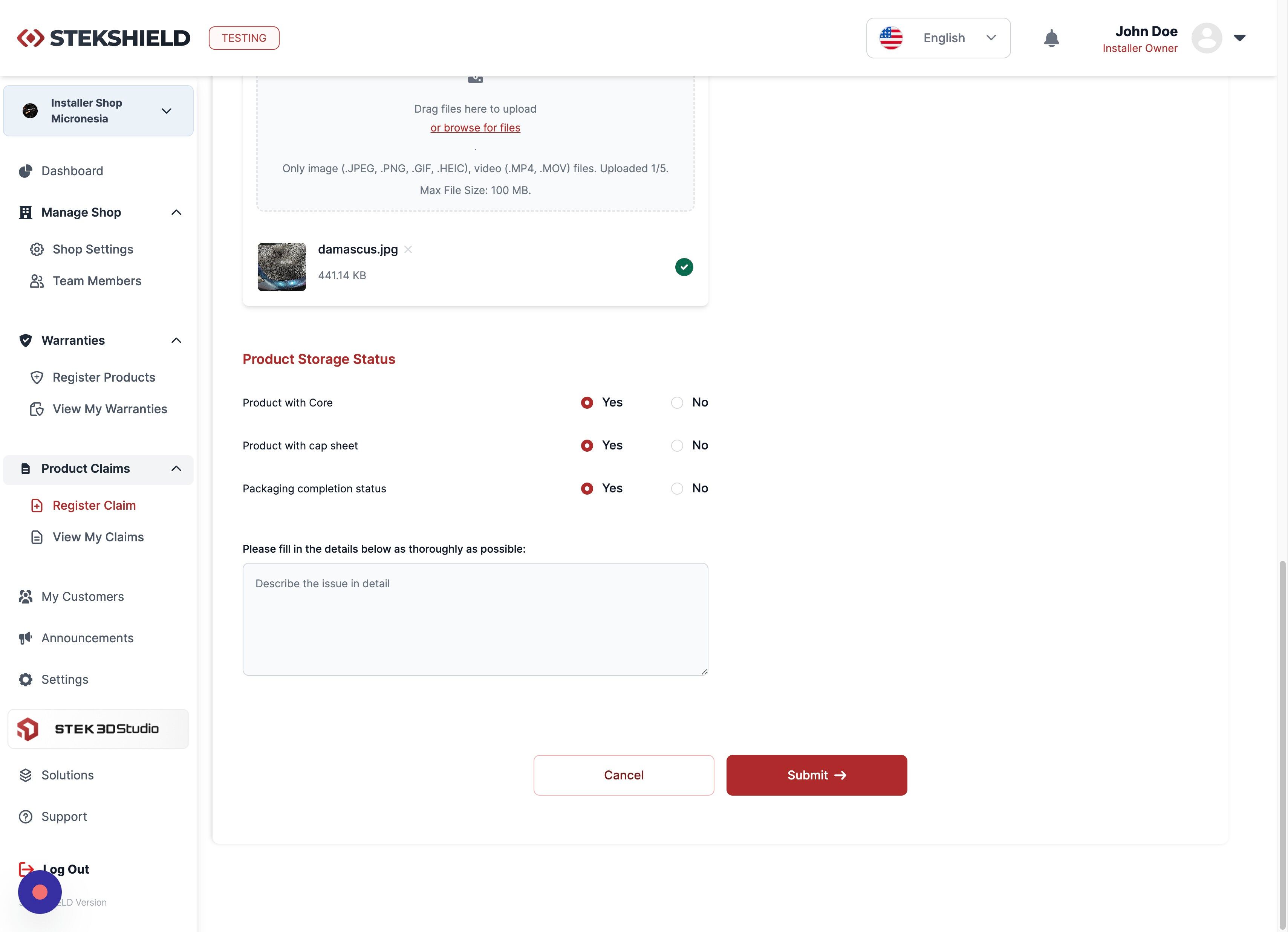Open View My Warranties
This screenshot has height=932, width=1288.
point(110,409)
